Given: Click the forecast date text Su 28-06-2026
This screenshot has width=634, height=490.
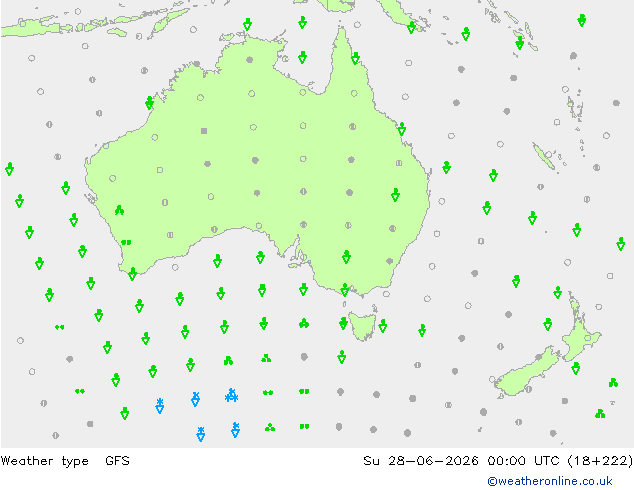Looking at the screenshot, I should click(x=421, y=461).
